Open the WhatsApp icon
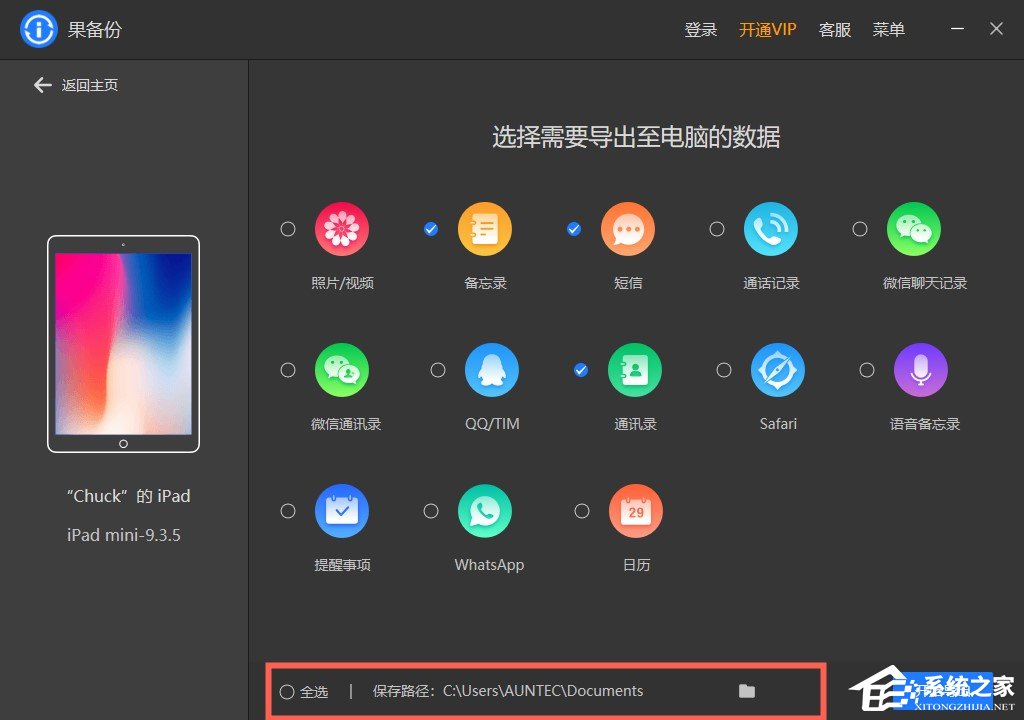1024x720 pixels. point(487,510)
